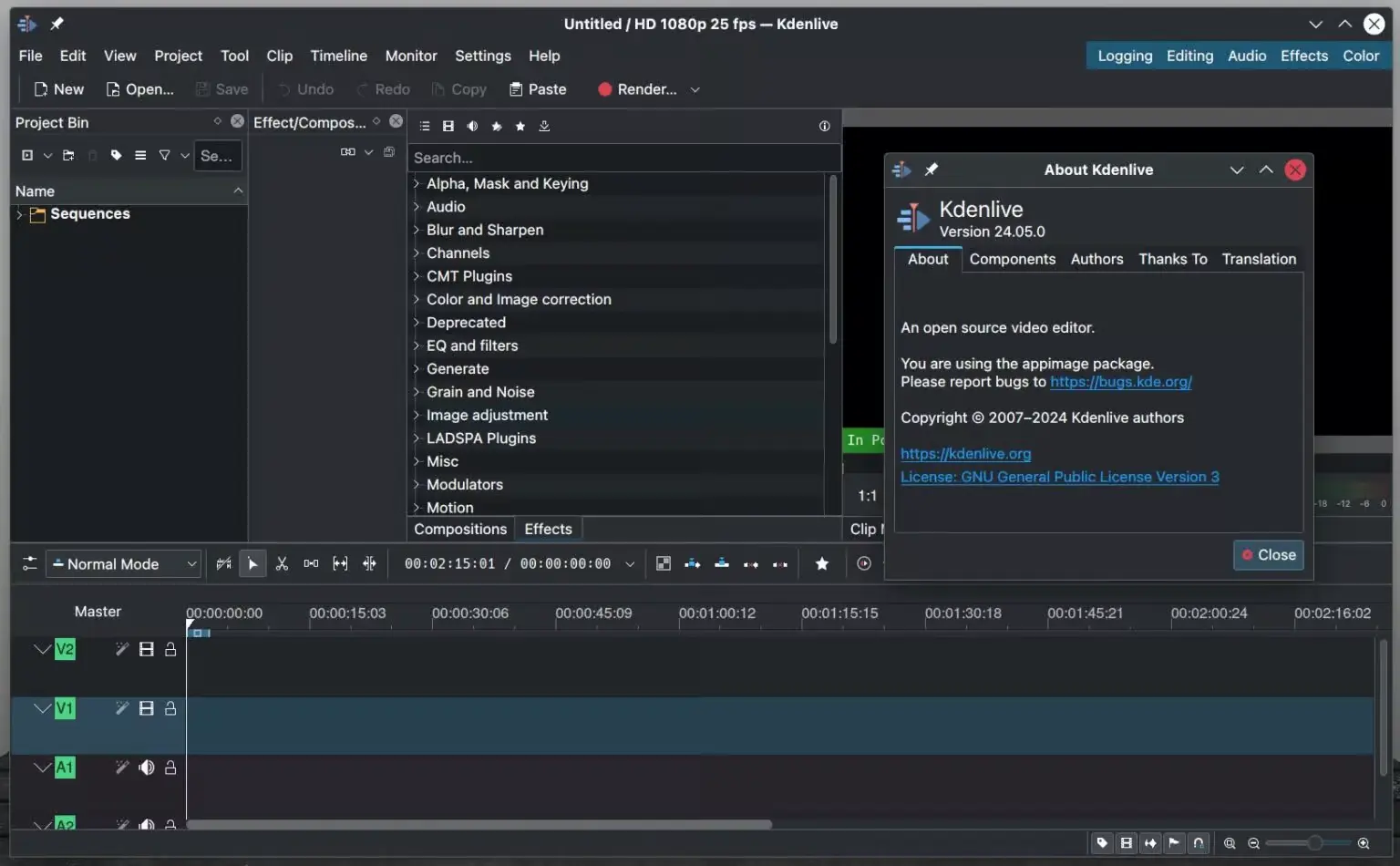
Task: Zoom out the timeline with magnifier minus
Action: pyautogui.click(x=1254, y=843)
